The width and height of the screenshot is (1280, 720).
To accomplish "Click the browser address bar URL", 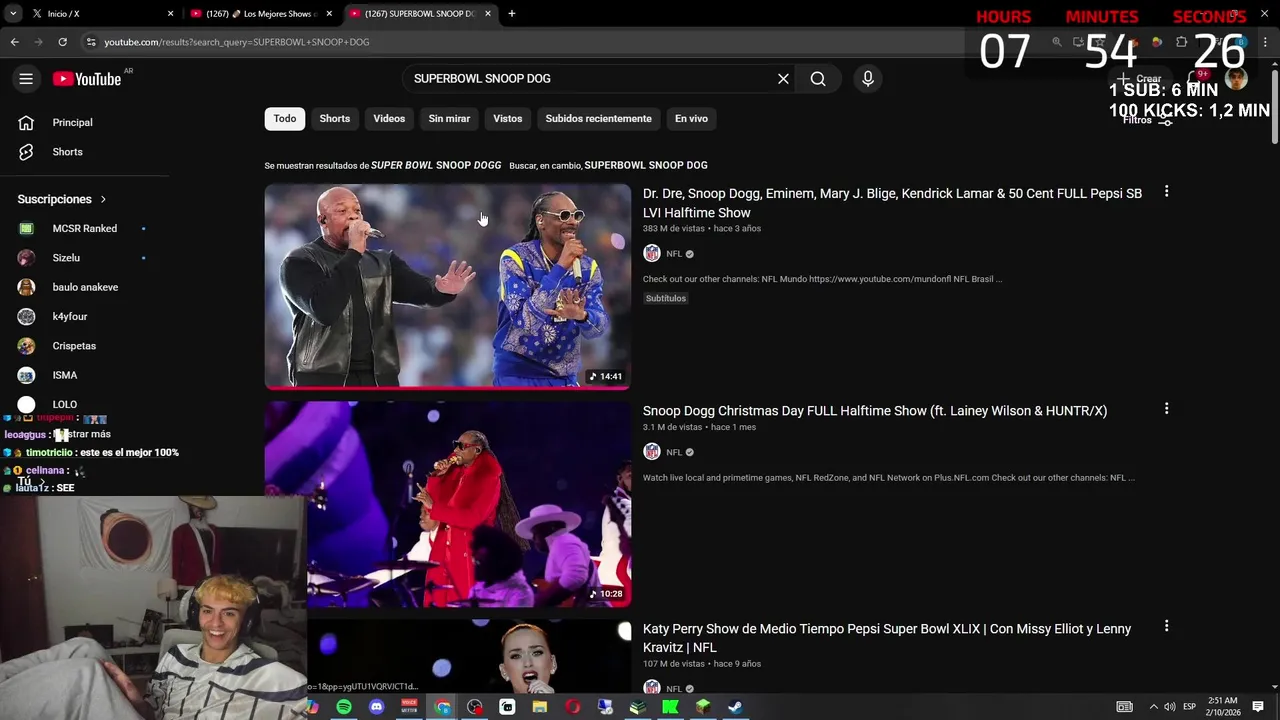I will tap(237, 42).
